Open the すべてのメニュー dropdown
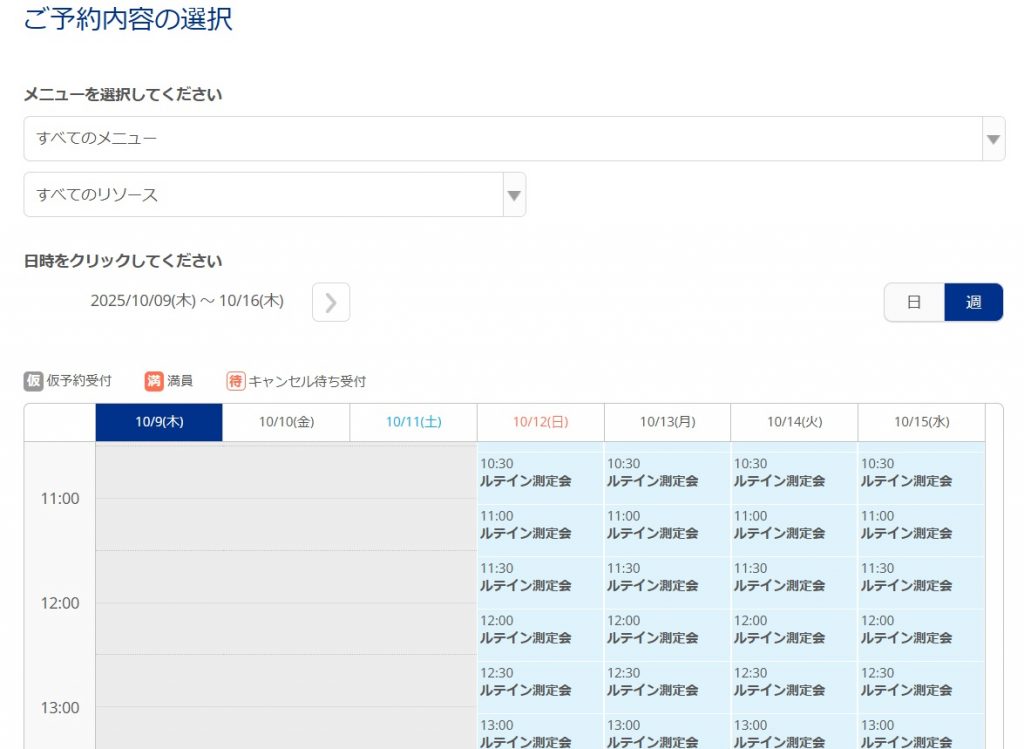This screenshot has width=1024, height=749. [500, 139]
